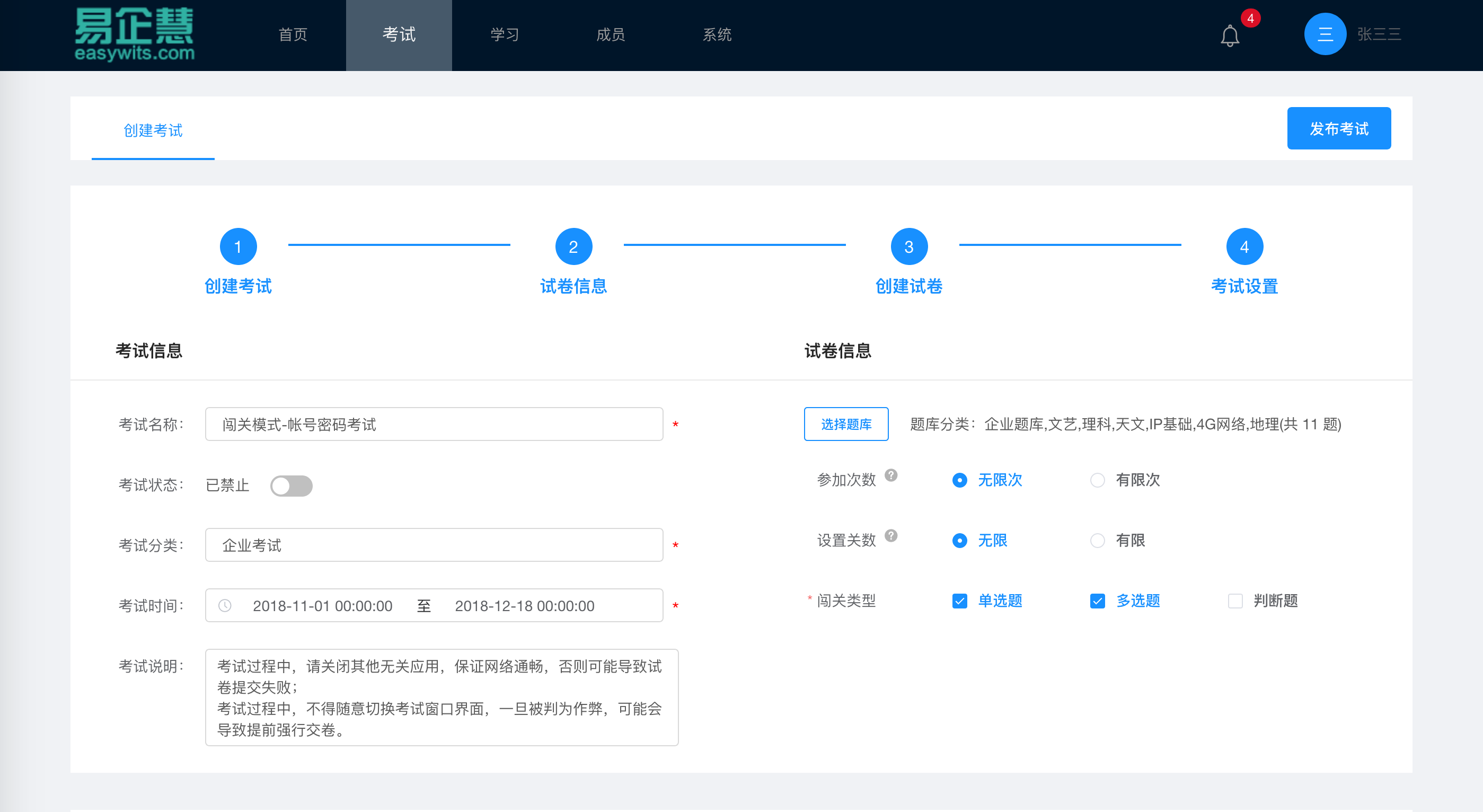Click the clock icon in 考试时间 field
The height and width of the screenshot is (812, 1483).
225,605
